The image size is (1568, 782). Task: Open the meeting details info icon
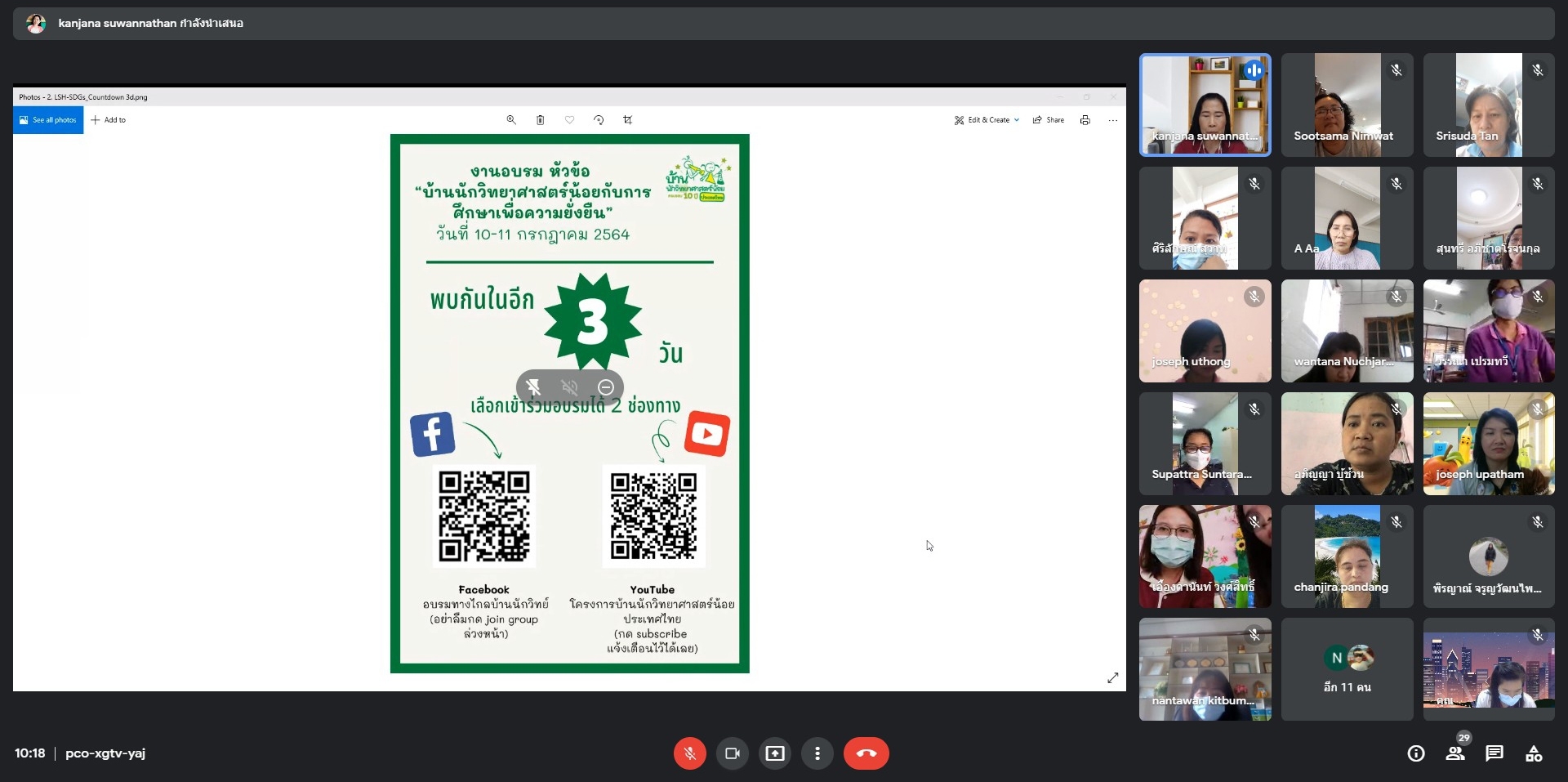(1416, 753)
